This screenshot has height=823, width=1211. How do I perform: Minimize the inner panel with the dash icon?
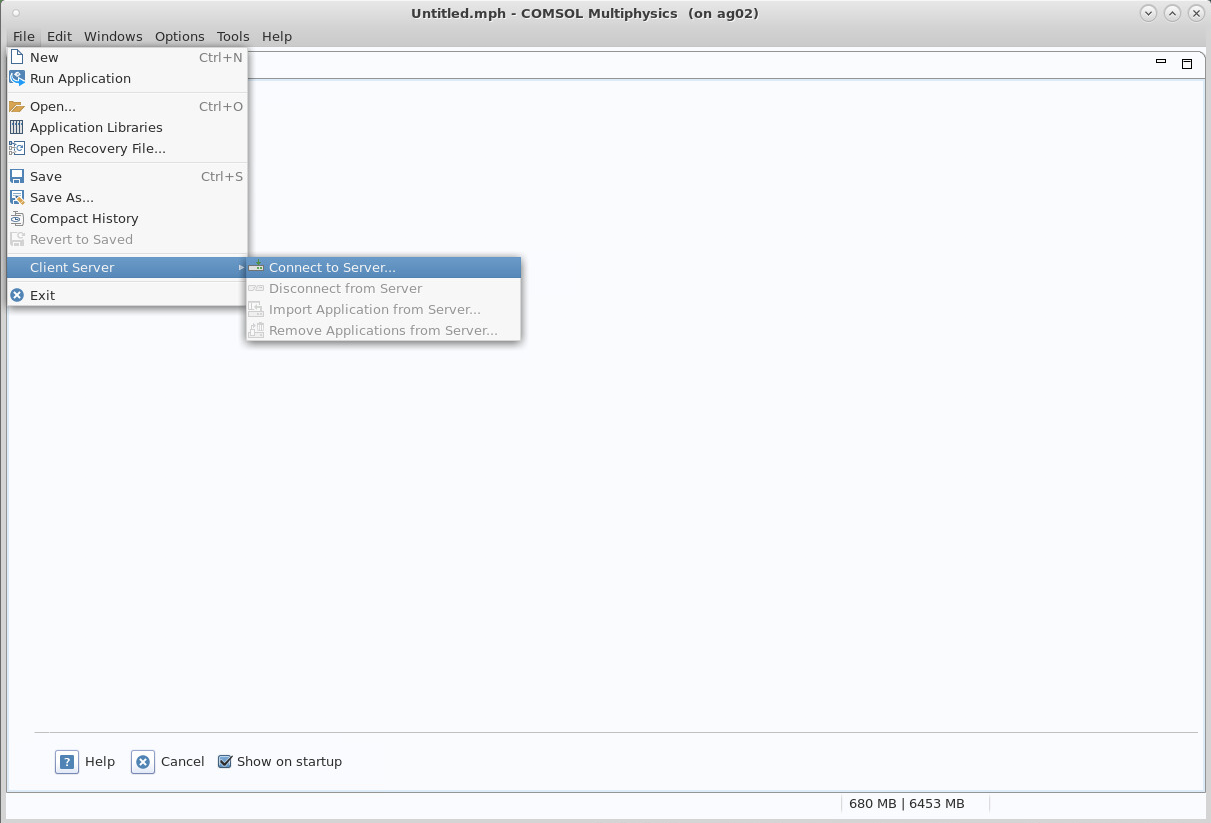[x=1161, y=62]
